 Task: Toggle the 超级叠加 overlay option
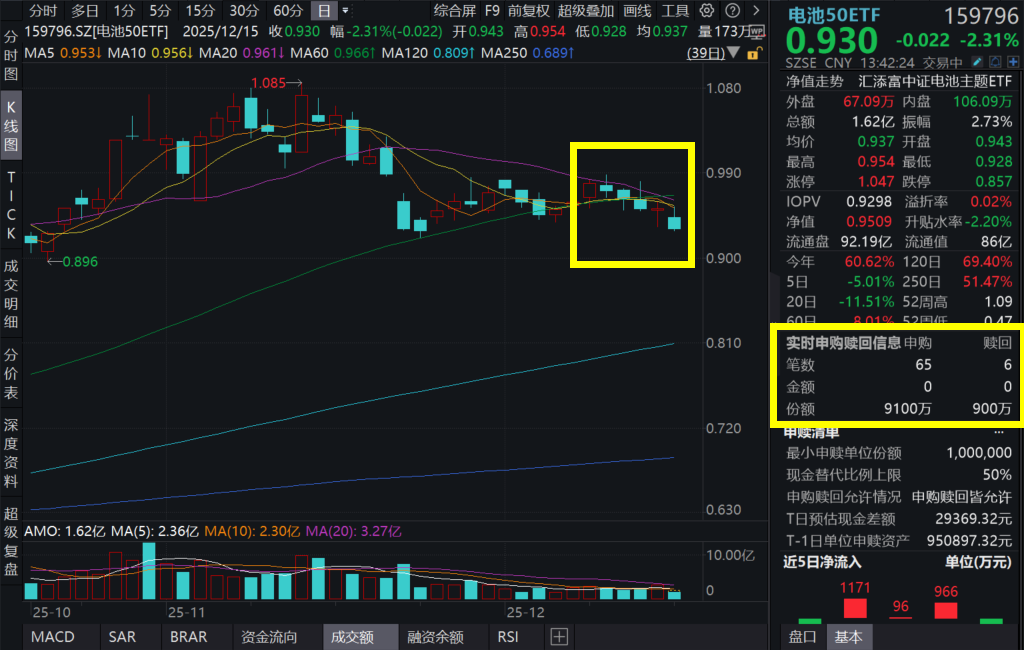coord(586,11)
